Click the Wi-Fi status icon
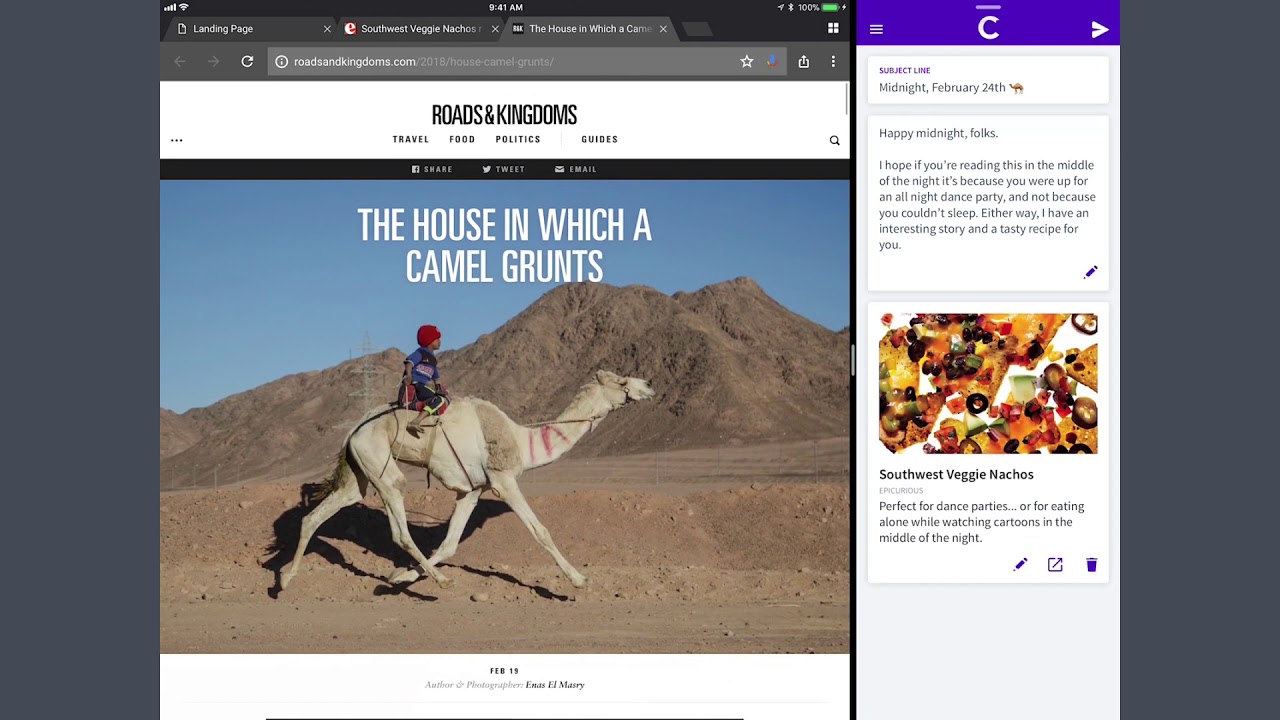Screen dimensions: 1280x720 (x=183, y=7)
